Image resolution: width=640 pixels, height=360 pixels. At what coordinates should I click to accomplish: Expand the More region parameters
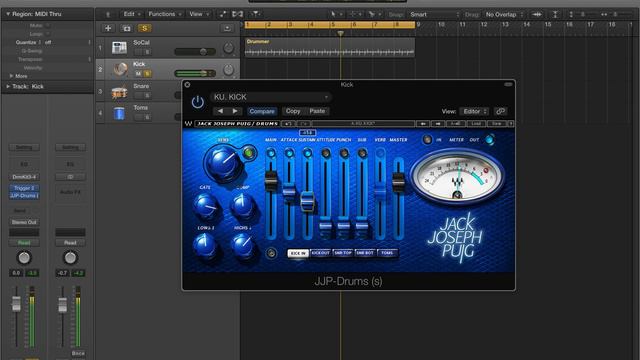[x=11, y=76]
